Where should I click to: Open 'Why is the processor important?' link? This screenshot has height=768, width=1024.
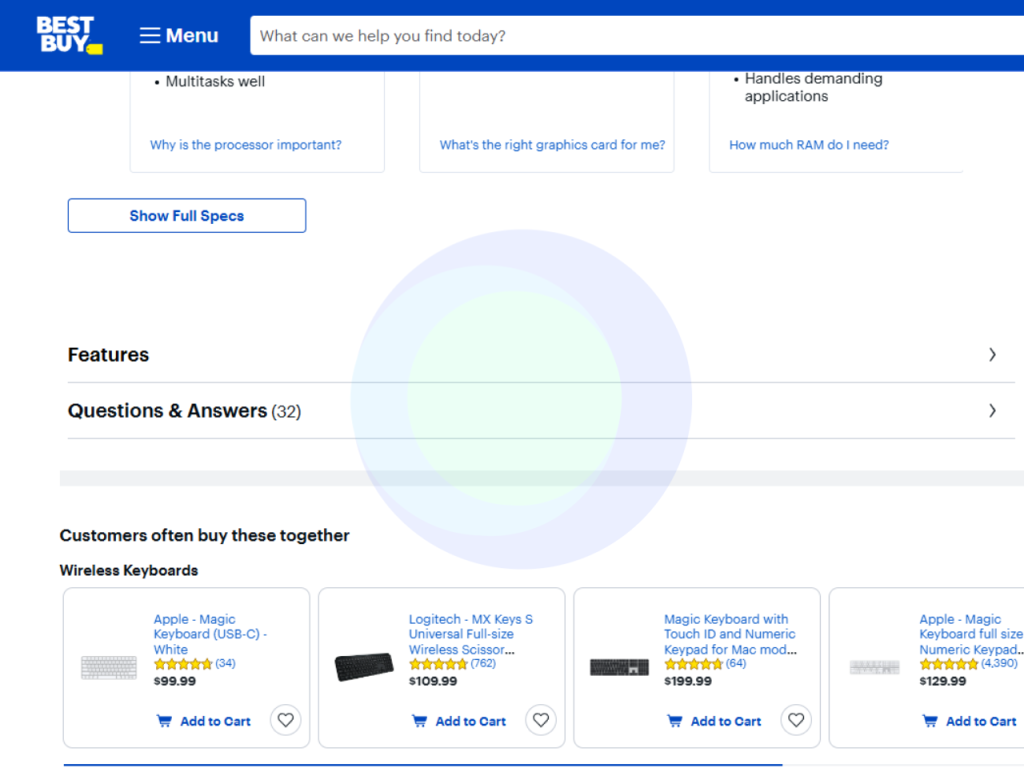click(246, 144)
